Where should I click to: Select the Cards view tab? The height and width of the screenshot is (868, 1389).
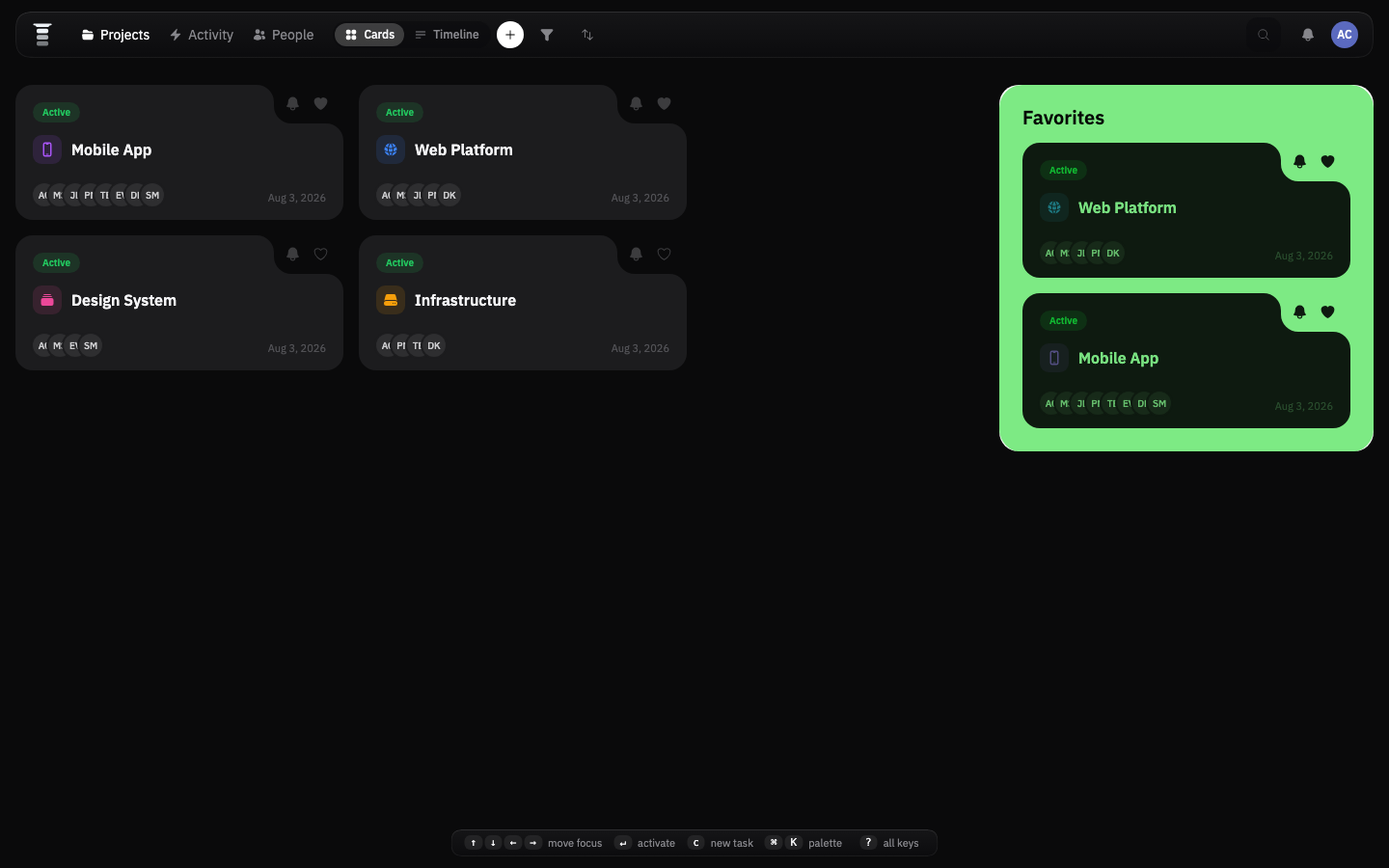(369, 35)
